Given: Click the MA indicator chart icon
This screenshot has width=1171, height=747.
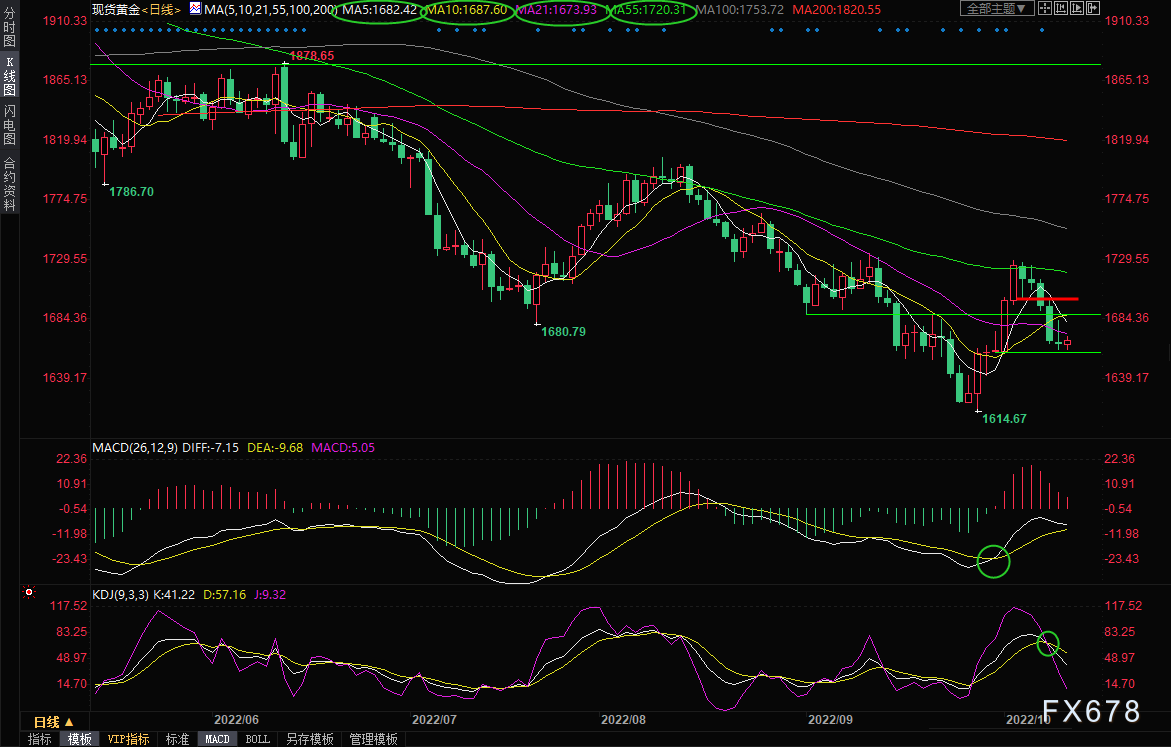Looking at the screenshot, I should [195, 9].
